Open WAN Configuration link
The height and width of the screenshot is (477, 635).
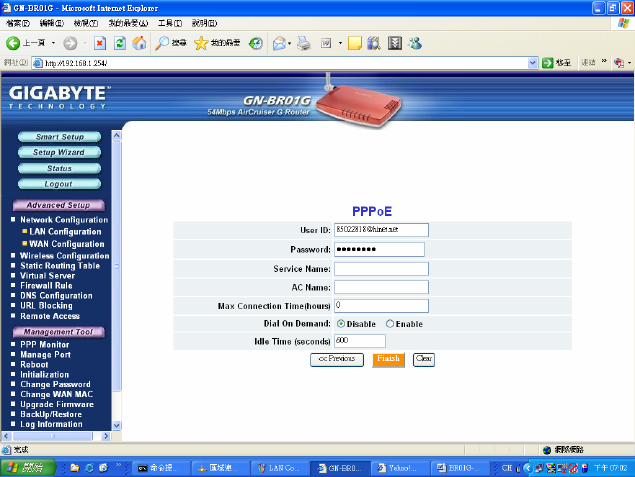(x=67, y=244)
